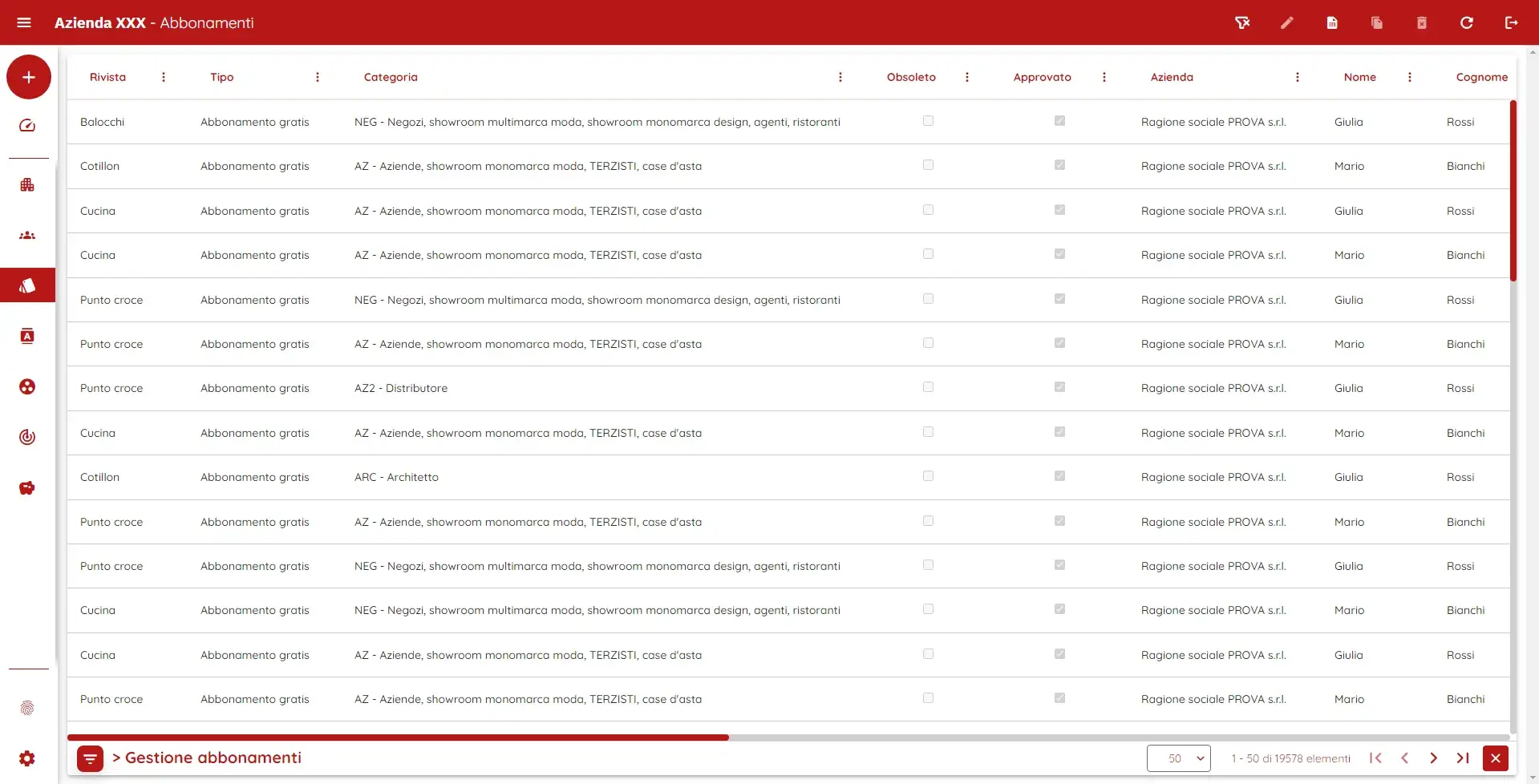1539x784 pixels.
Task: Select the Balocchi cell
Action: 103,122
